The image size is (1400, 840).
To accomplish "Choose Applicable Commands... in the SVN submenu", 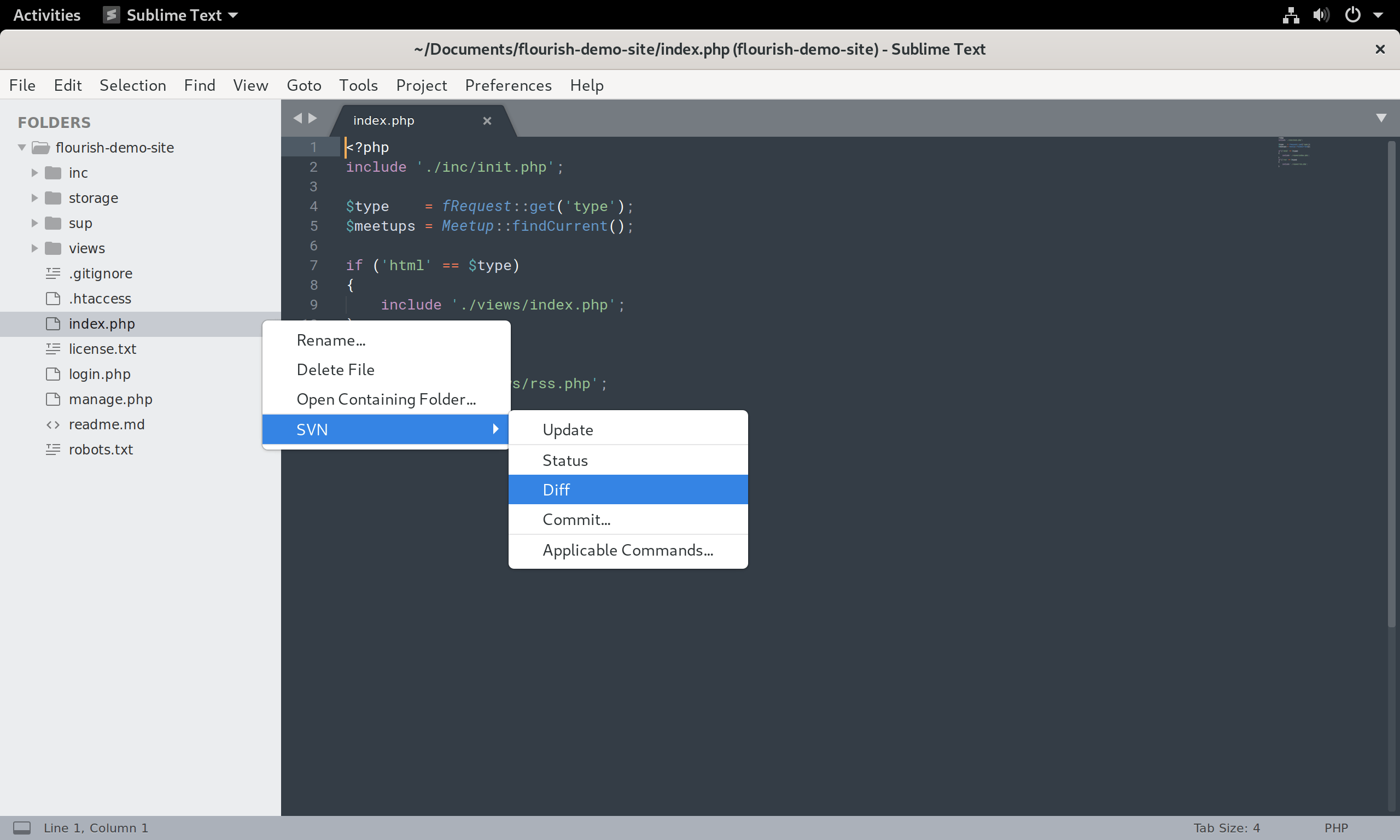I will point(628,550).
